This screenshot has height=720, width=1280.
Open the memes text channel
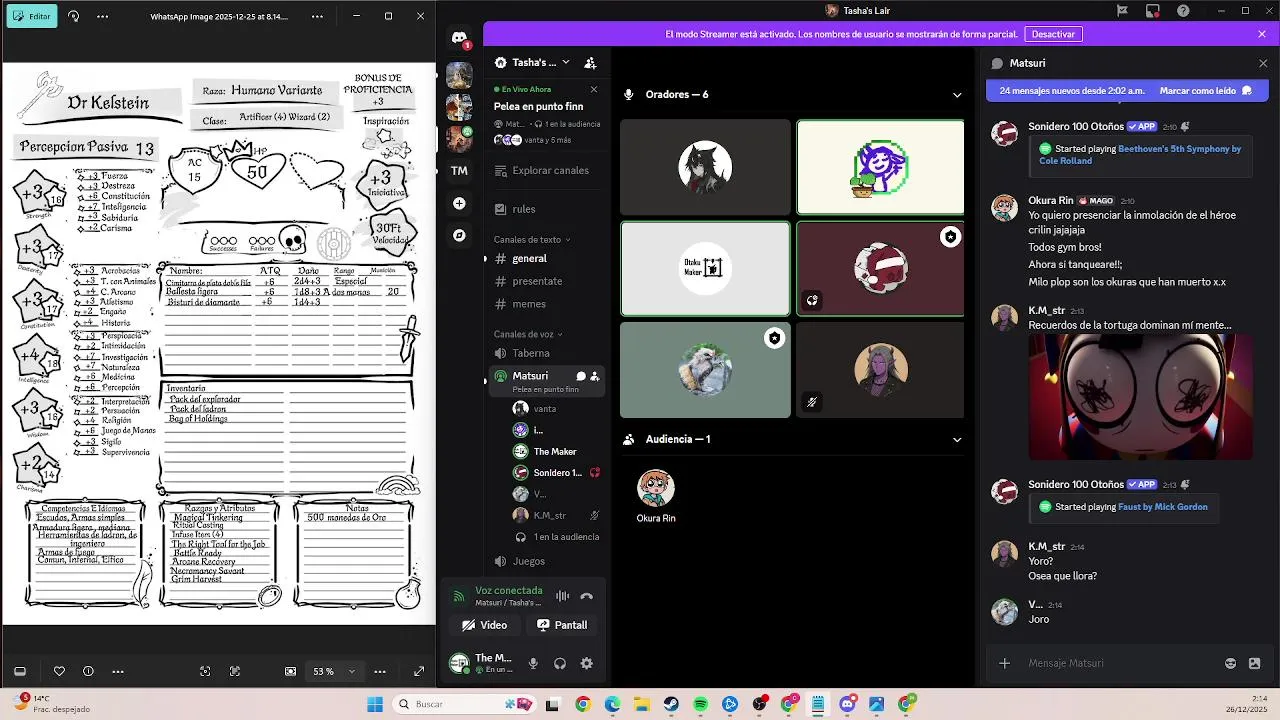[x=548, y=304]
